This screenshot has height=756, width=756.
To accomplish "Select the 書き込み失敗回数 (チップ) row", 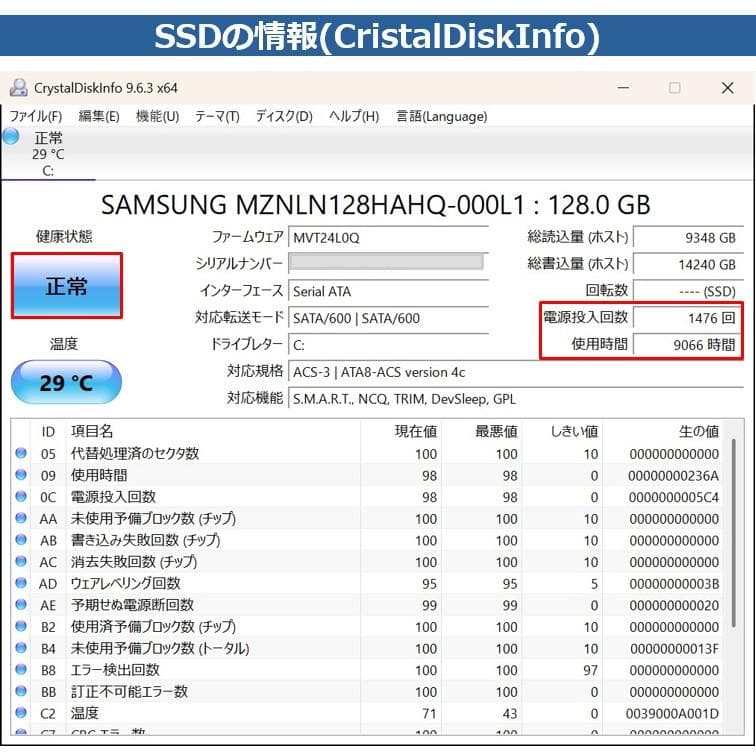I will tap(367, 540).
